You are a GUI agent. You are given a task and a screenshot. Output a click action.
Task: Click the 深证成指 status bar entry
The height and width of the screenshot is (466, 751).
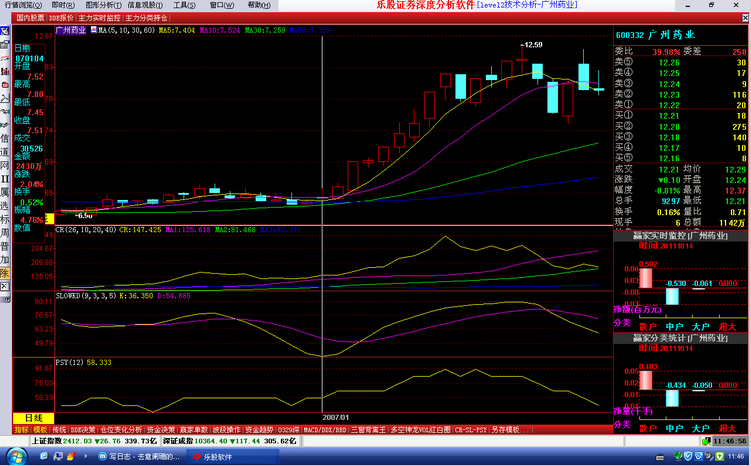tap(229, 441)
